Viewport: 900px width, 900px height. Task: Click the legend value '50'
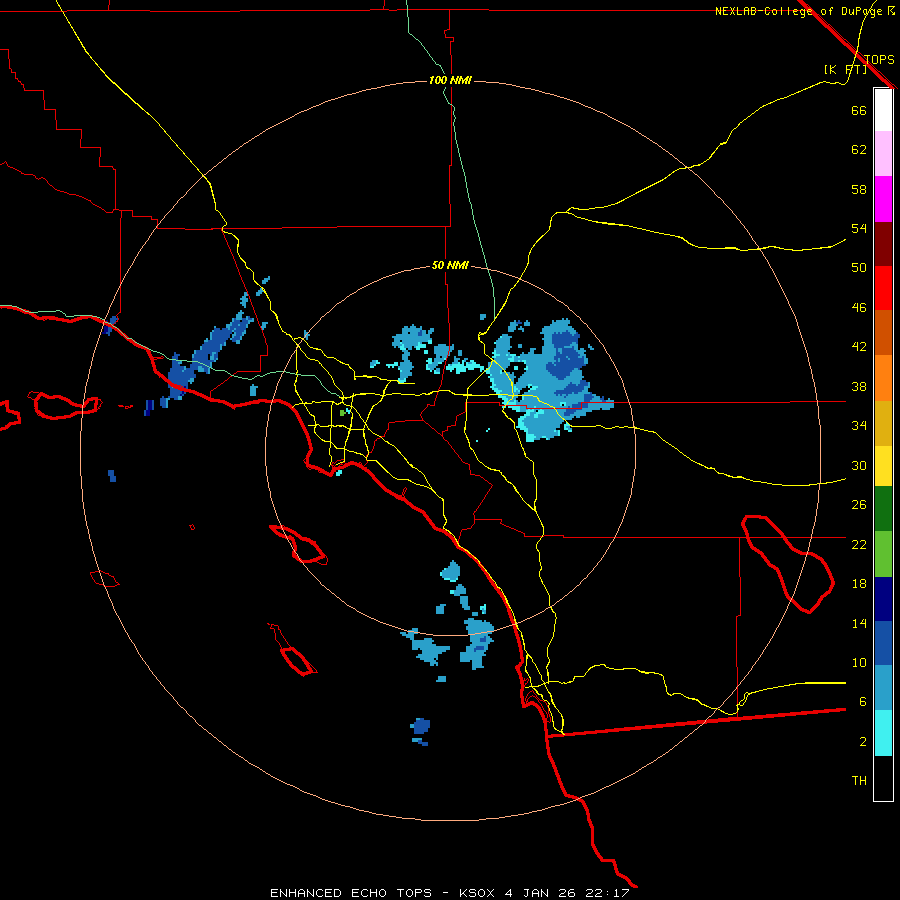(x=859, y=267)
